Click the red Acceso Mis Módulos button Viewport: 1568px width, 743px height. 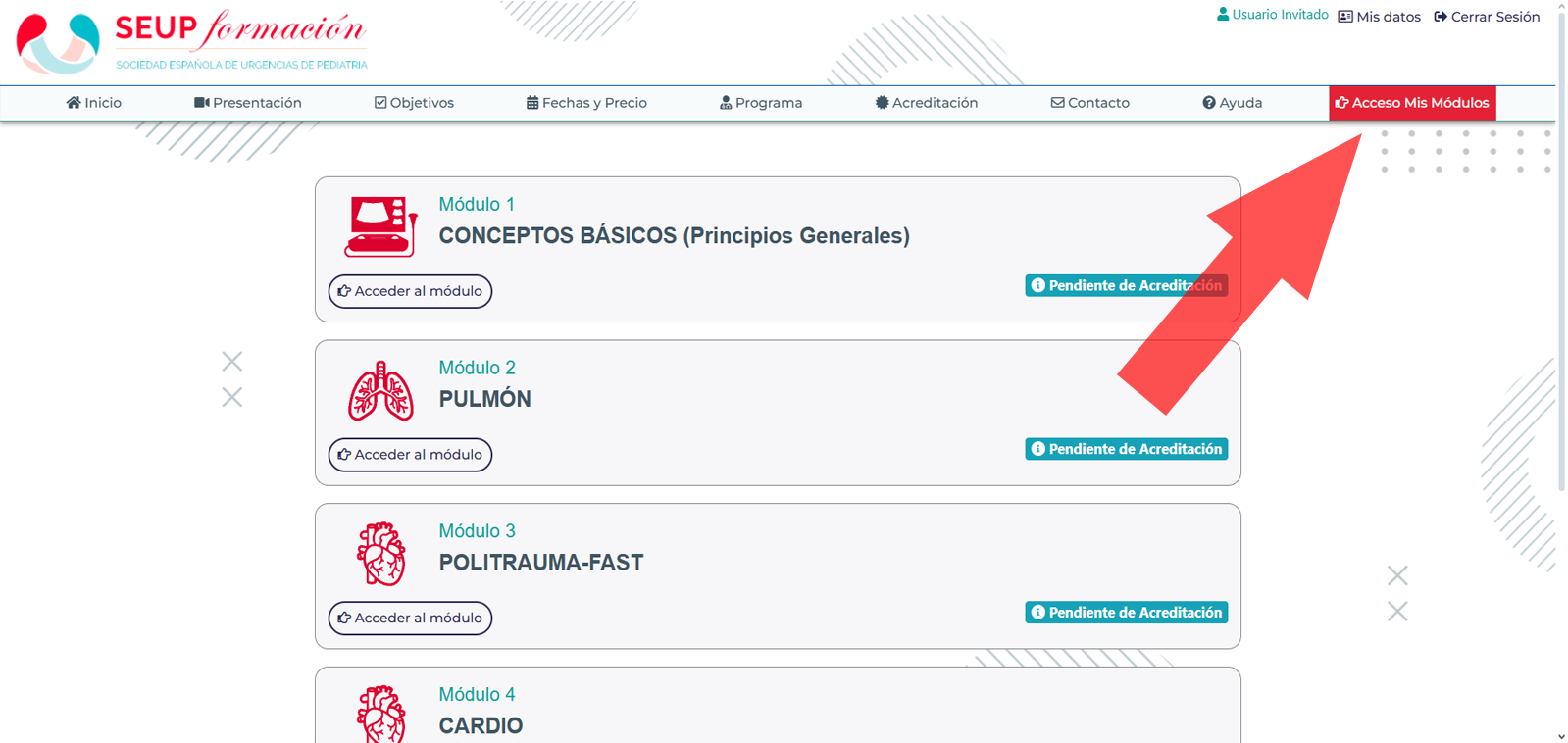click(1412, 103)
